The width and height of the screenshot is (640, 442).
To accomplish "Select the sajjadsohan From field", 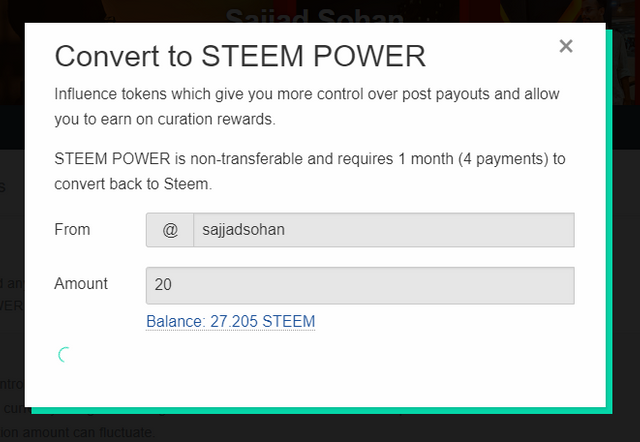I will tap(383, 230).
